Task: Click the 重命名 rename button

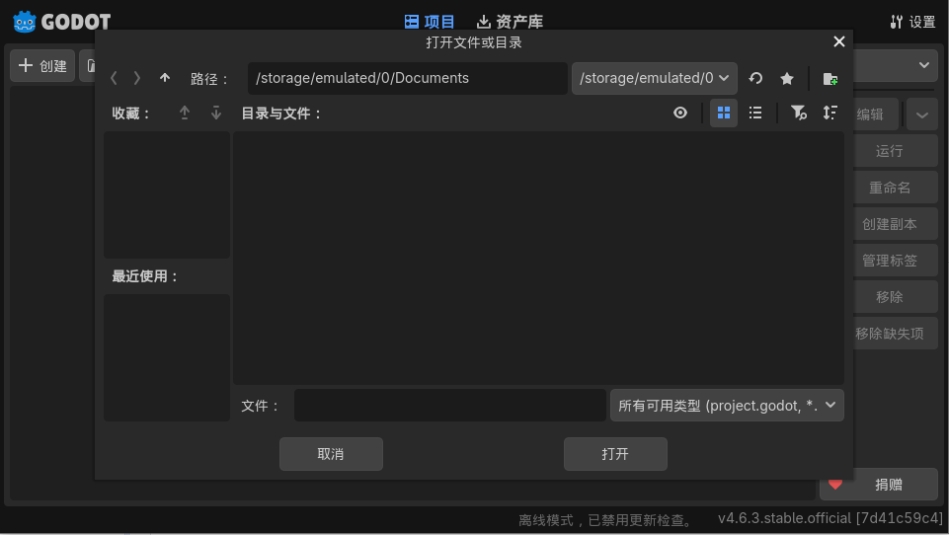Action: [895, 188]
